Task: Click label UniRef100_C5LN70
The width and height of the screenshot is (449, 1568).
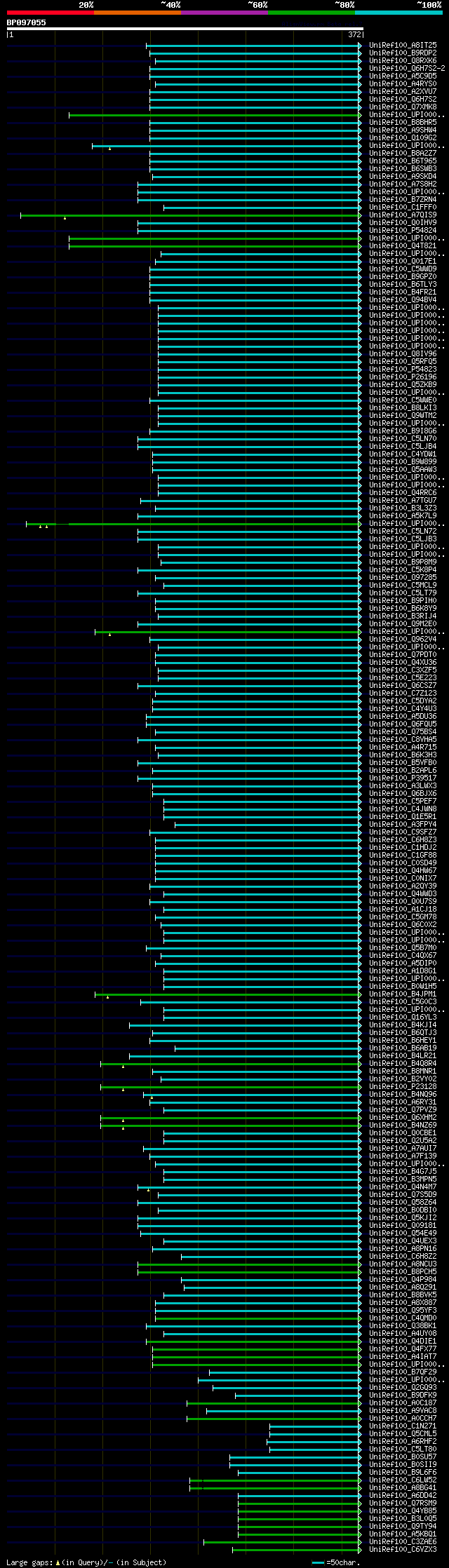Action: coord(403,438)
